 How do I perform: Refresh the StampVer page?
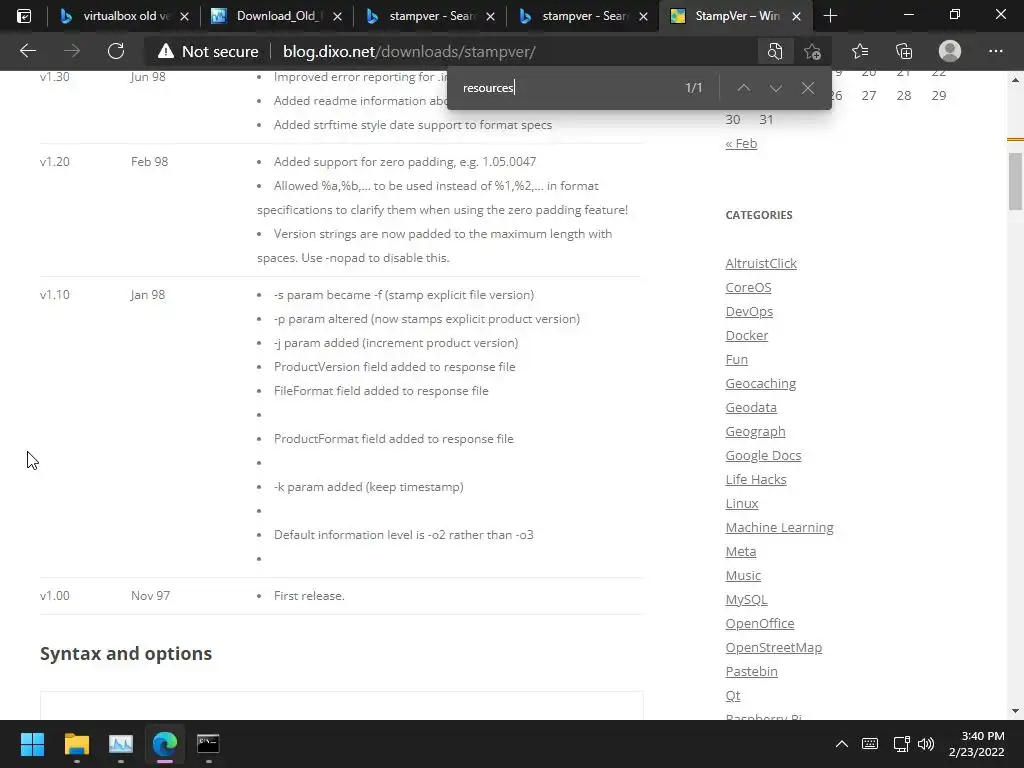point(116,51)
